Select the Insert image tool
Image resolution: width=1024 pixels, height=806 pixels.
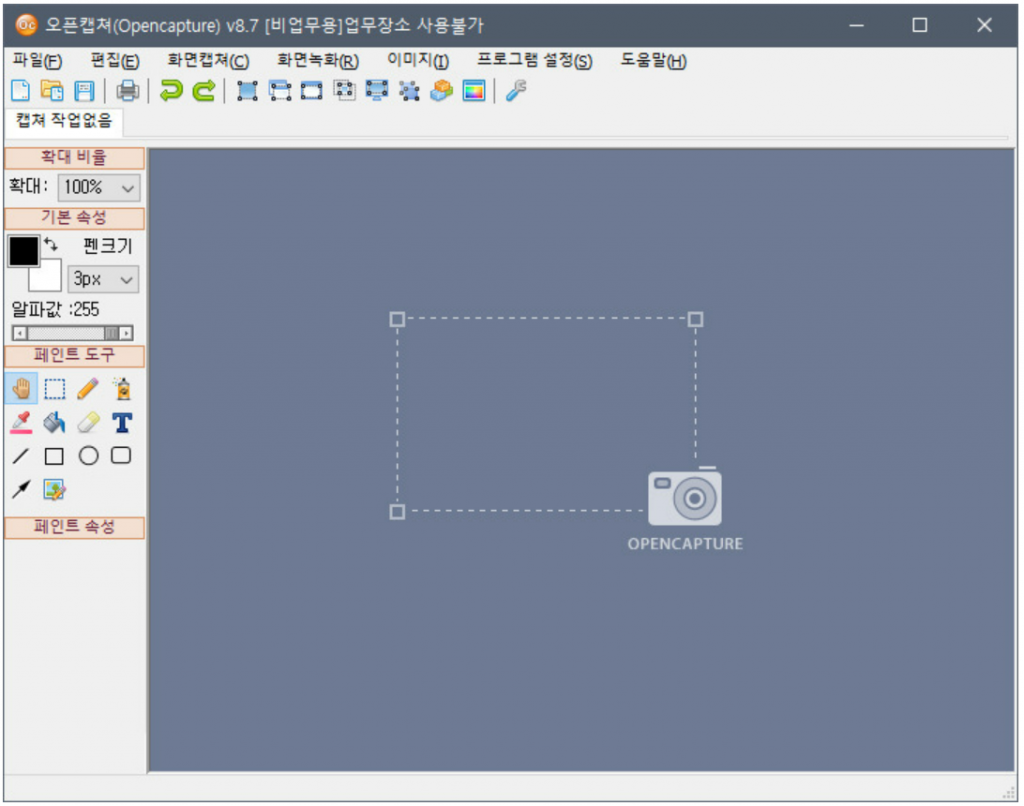point(55,489)
